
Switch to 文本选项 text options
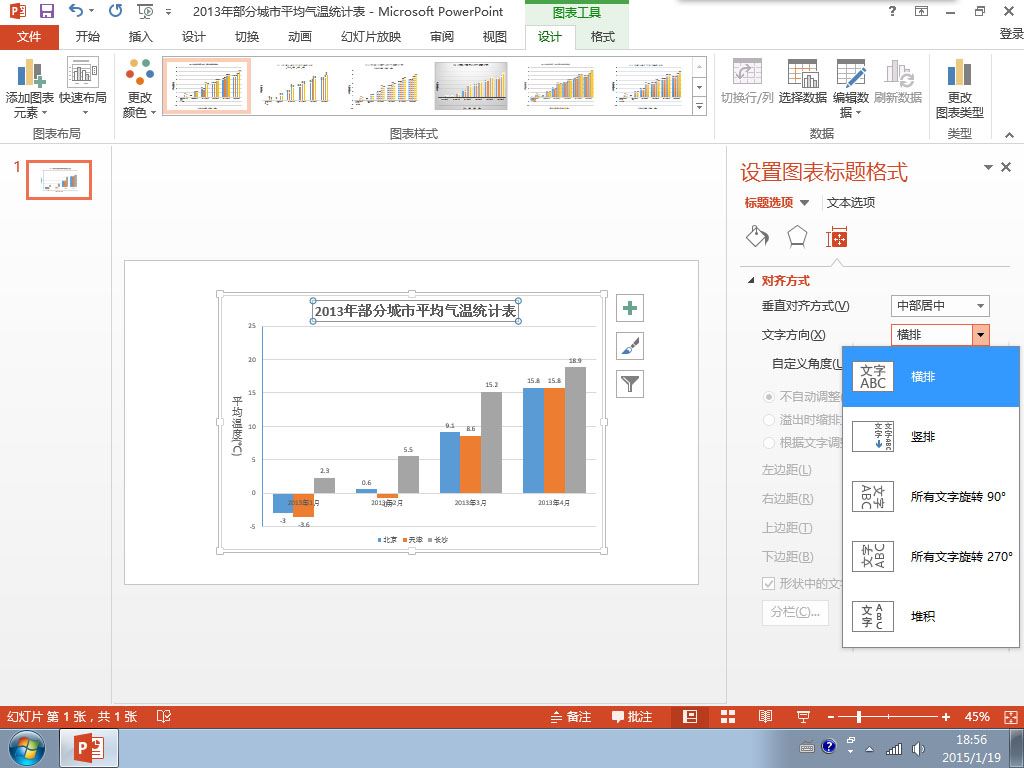tap(850, 202)
